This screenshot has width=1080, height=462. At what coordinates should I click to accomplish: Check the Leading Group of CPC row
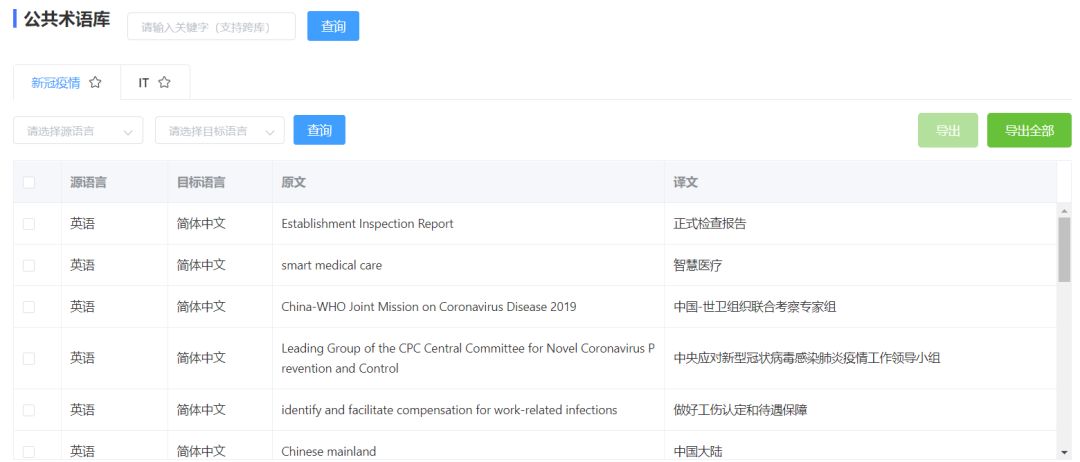point(29,358)
